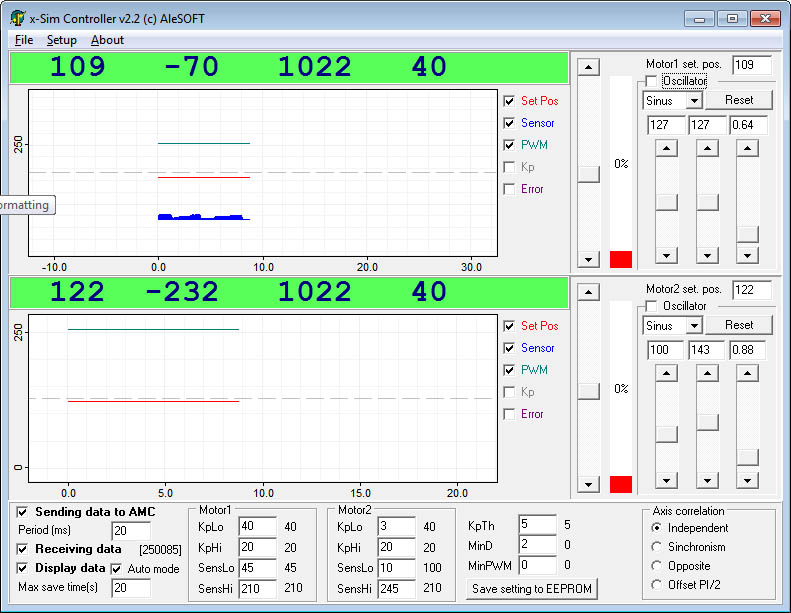Open the Setup menu
791x613 pixels.
pos(62,40)
